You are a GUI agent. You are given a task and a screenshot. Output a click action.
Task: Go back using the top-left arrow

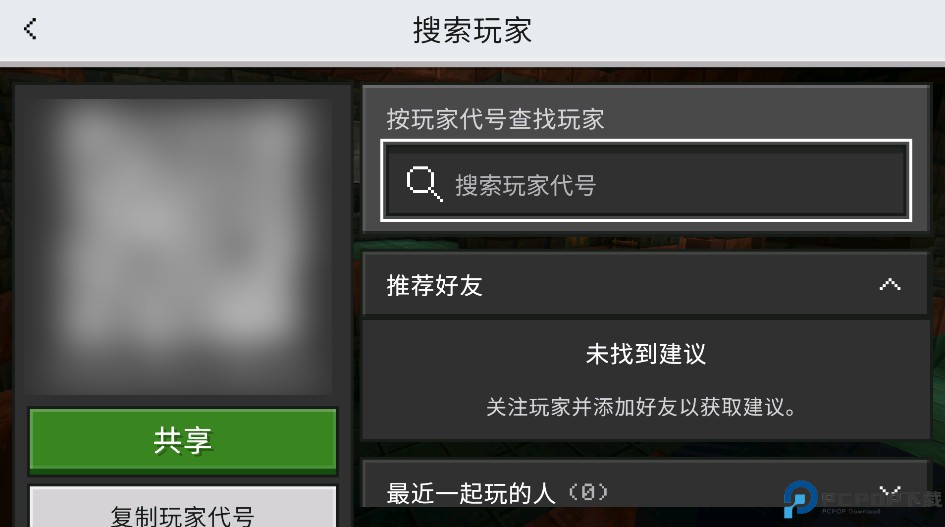[30, 29]
